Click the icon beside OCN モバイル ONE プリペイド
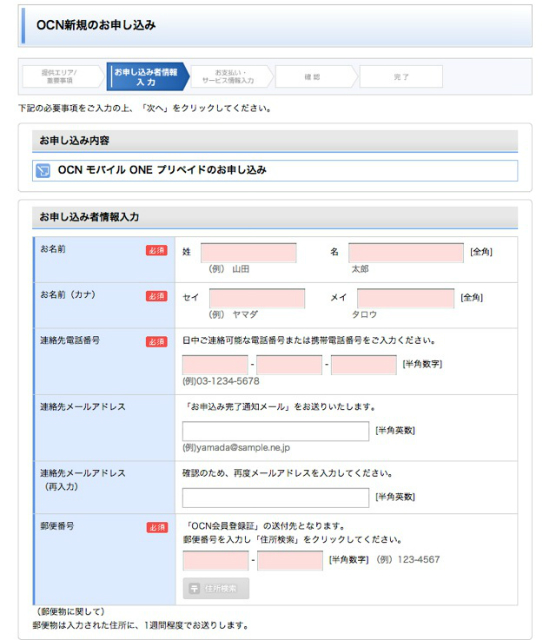 tap(43, 171)
